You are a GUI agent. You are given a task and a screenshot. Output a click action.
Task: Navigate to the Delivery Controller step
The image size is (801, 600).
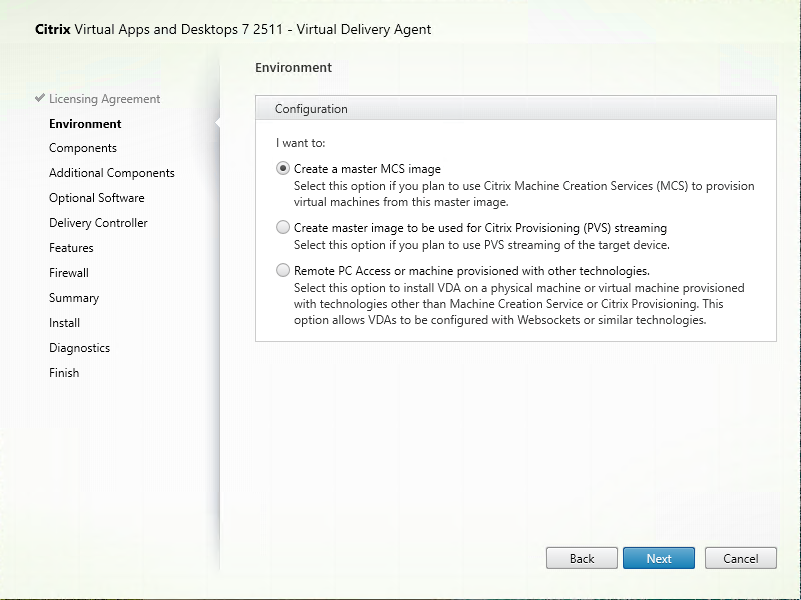pyautogui.click(x=98, y=223)
